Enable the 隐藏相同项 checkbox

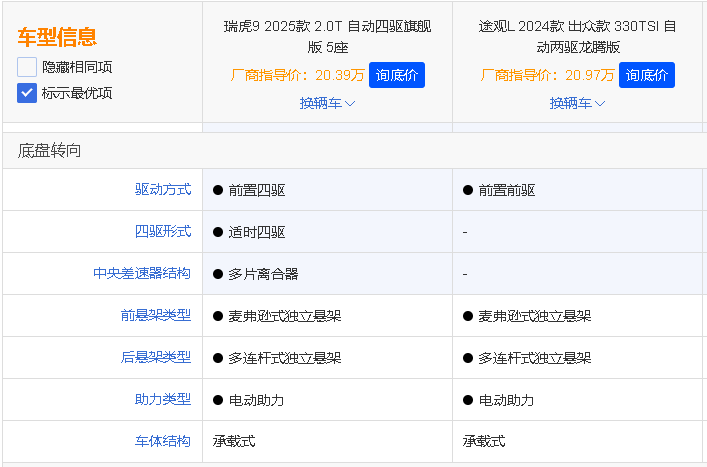click(27, 67)
